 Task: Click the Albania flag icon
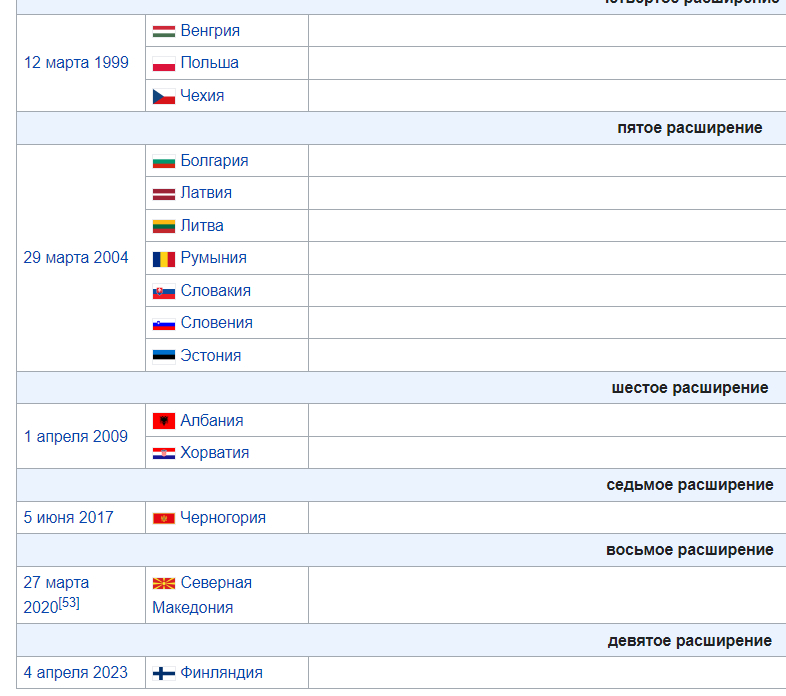(x=164, y=421)
